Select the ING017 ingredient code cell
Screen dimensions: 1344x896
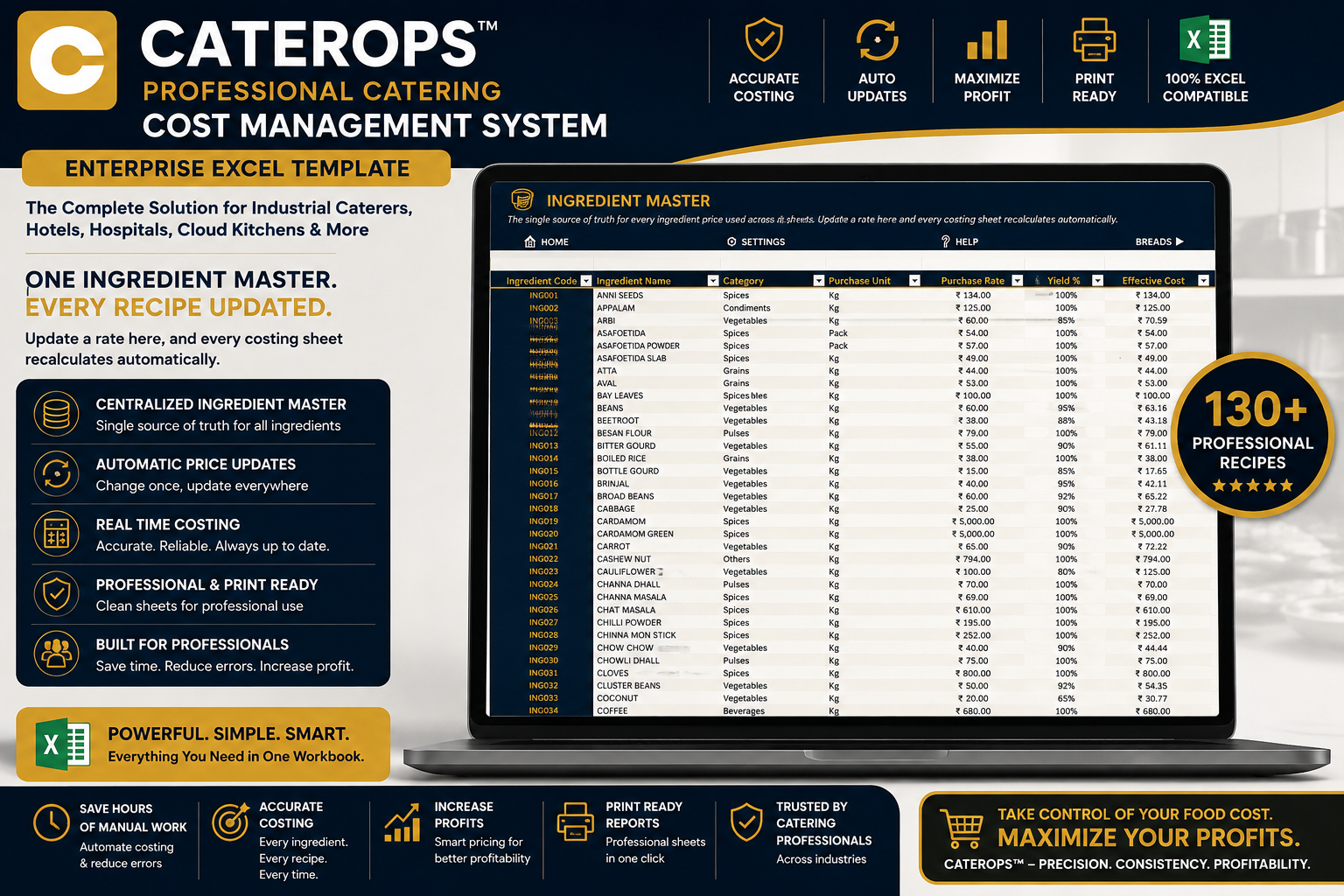pos(543,496)
